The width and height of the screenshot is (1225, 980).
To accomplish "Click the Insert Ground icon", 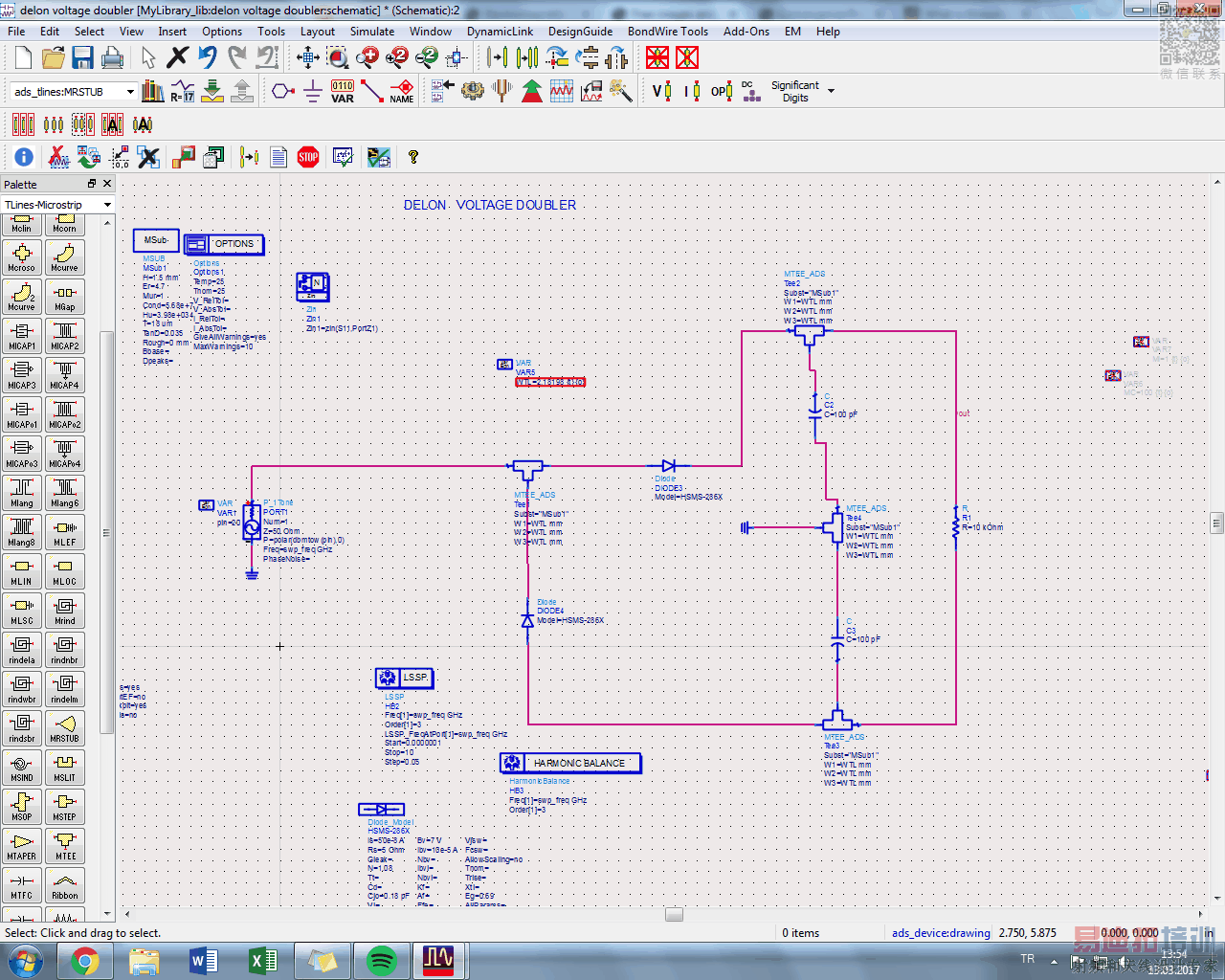I will point(312,91).
